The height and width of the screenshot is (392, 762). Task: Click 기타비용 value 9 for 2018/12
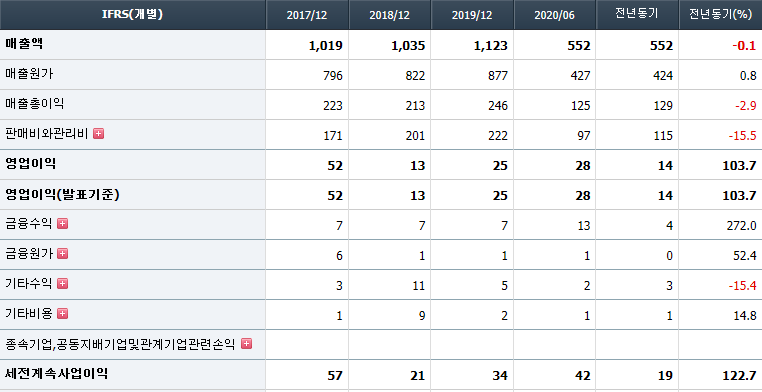pyautogui.click(x=422, y=316)
